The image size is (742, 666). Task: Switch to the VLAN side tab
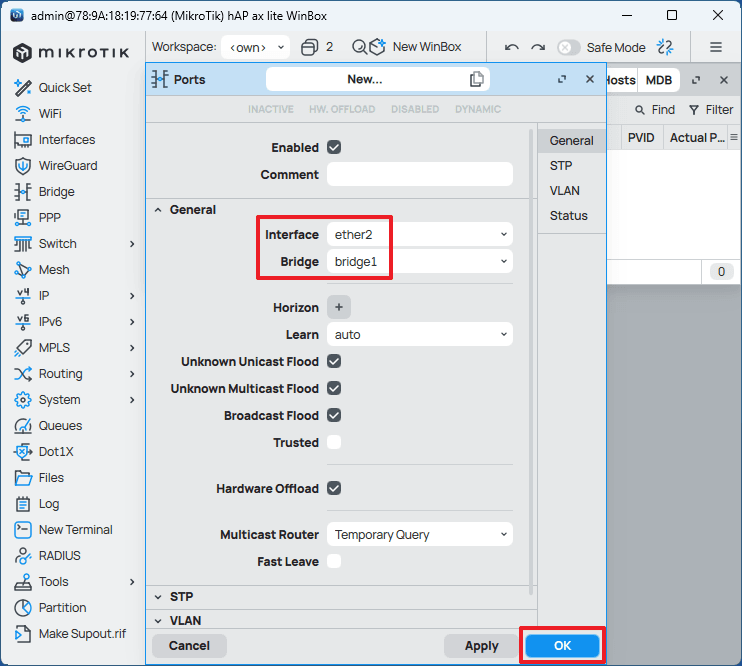click(564, 191)
